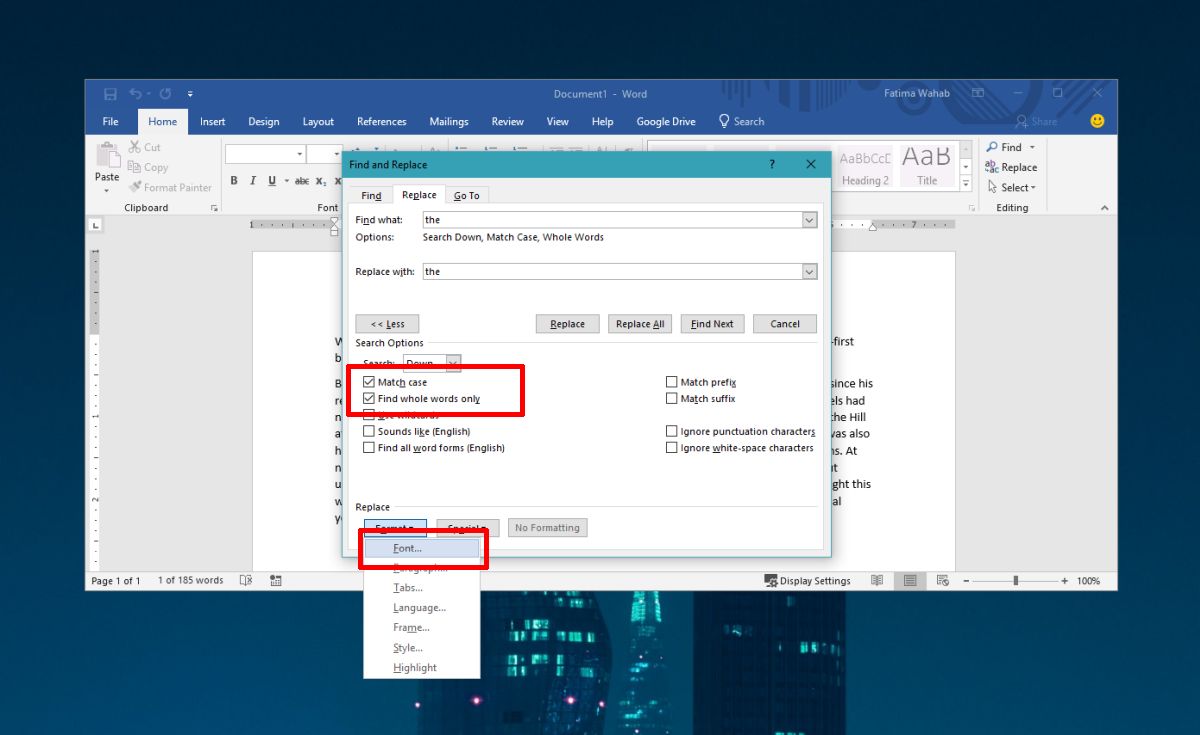Open the File tab
Image resolution: width=1200 pixels, height=735 pixels.
(111, 121)
